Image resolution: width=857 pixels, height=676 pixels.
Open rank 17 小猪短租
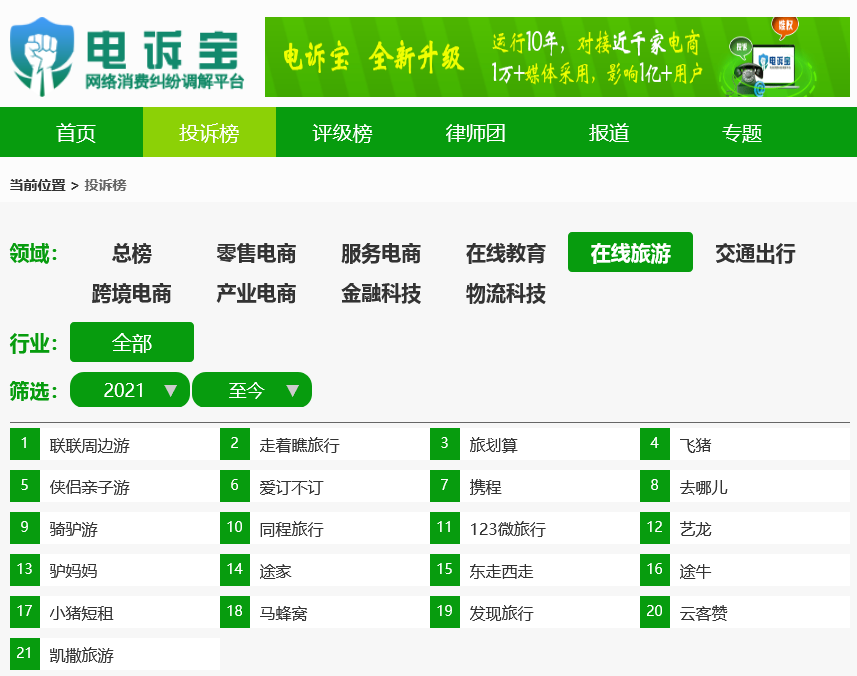point(115,612)
